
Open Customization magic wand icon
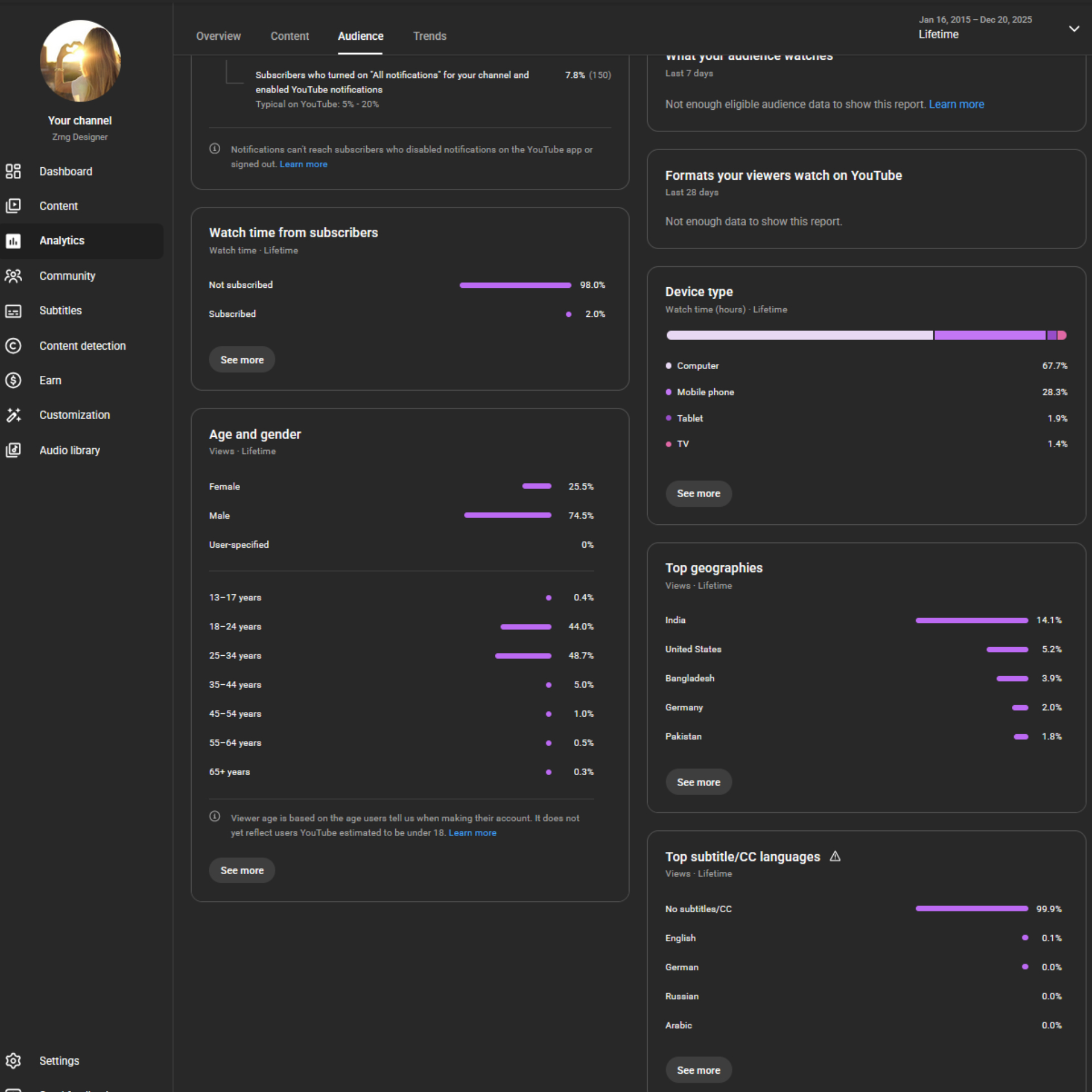coord(13,415)
